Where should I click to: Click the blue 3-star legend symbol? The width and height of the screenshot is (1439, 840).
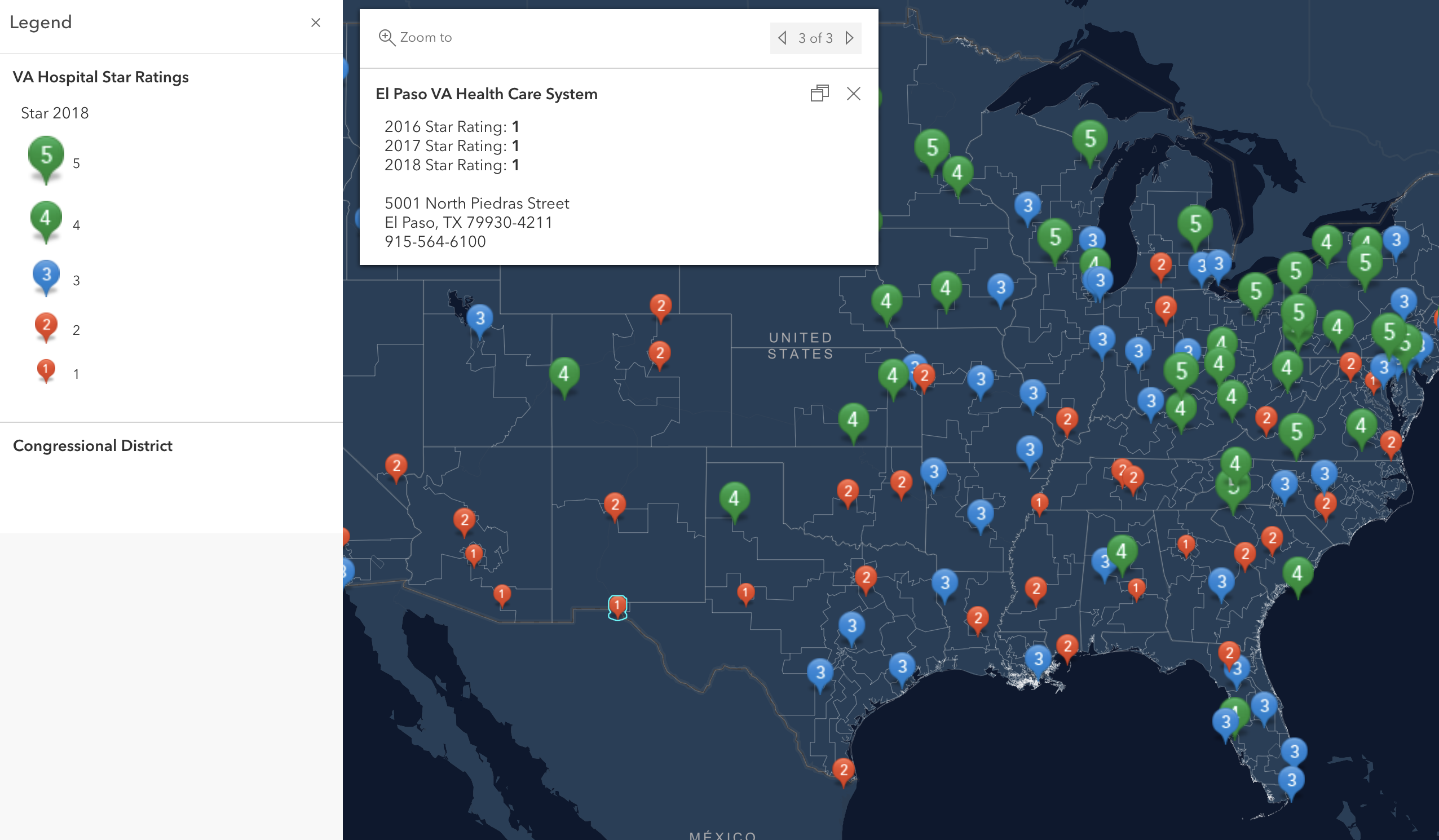(46, 278)
